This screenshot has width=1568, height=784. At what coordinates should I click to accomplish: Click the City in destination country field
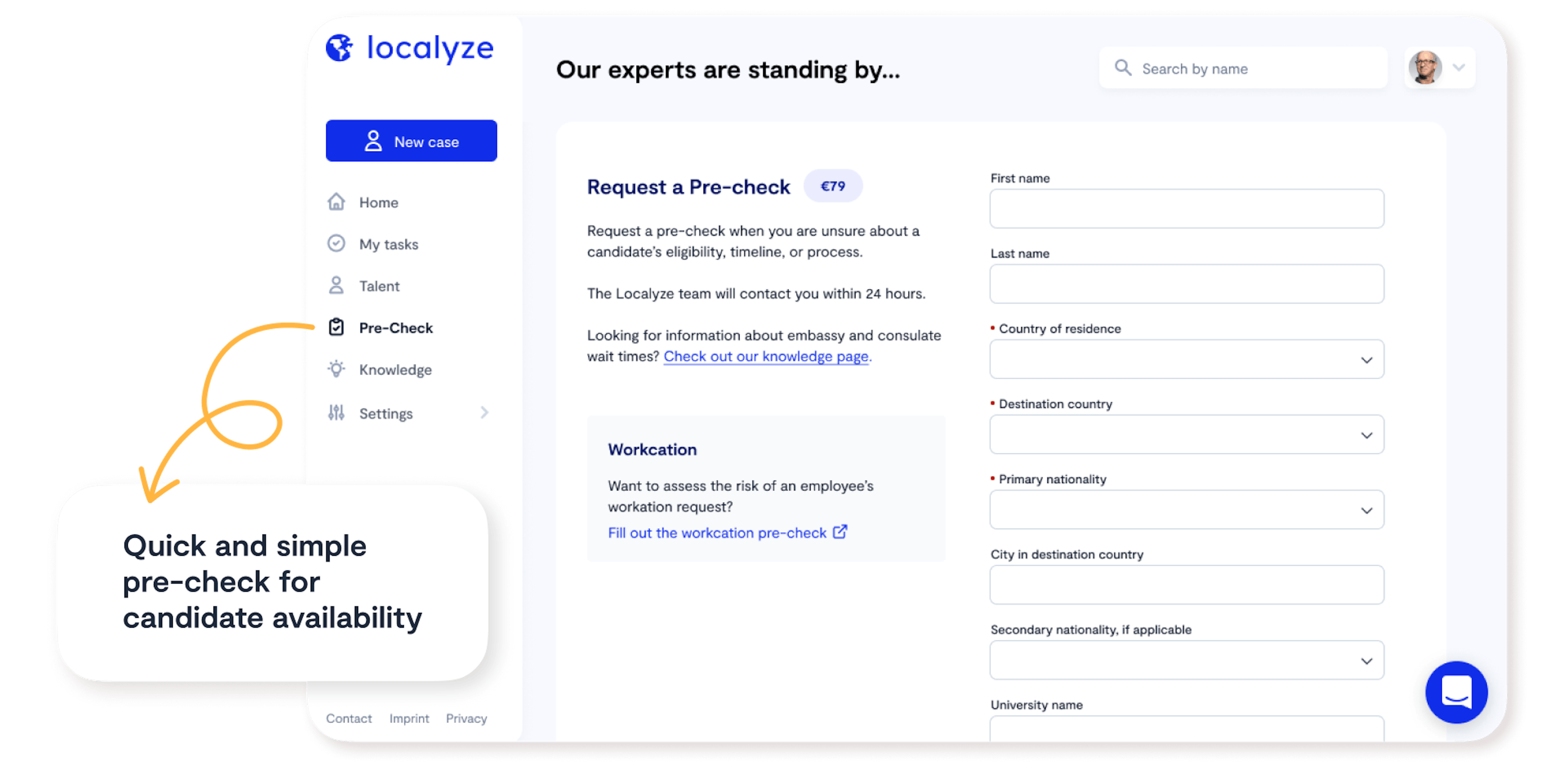click(1186, 585)
